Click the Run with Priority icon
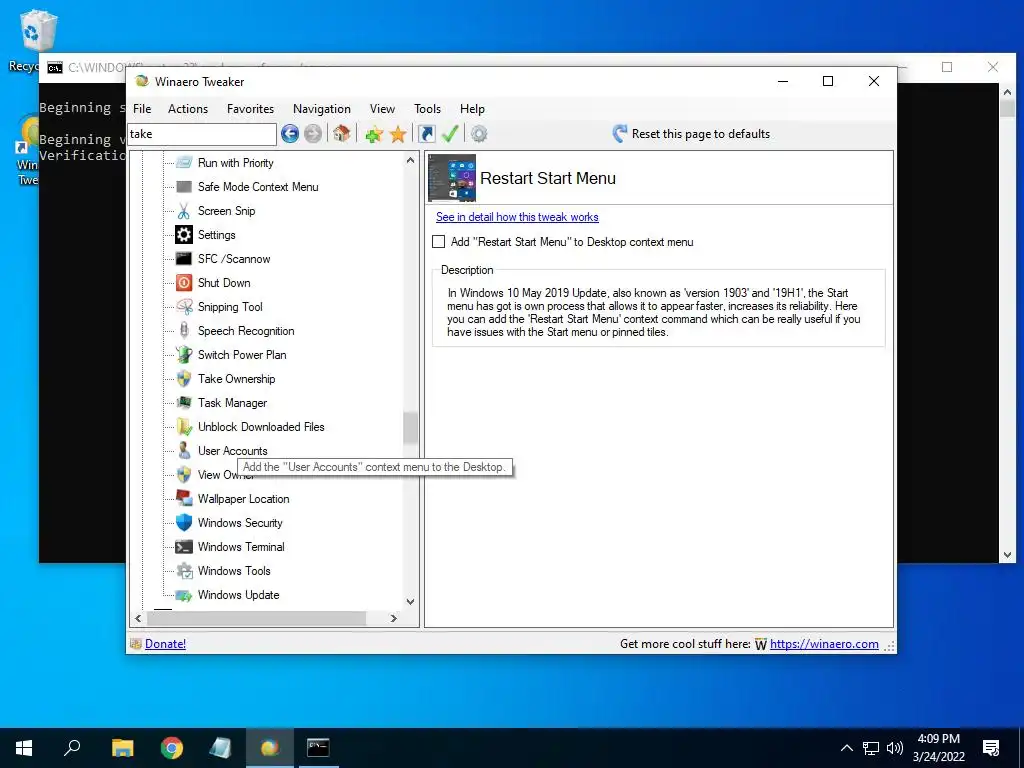Screen dimensions: 1024x768 (x=184, y=163)
